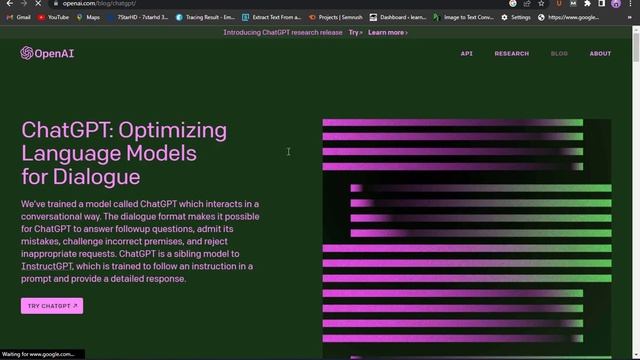This screenshot has height=360, width=640.
Task: Open the Image to Text Conv bookmark
Action: pos(464,17)
